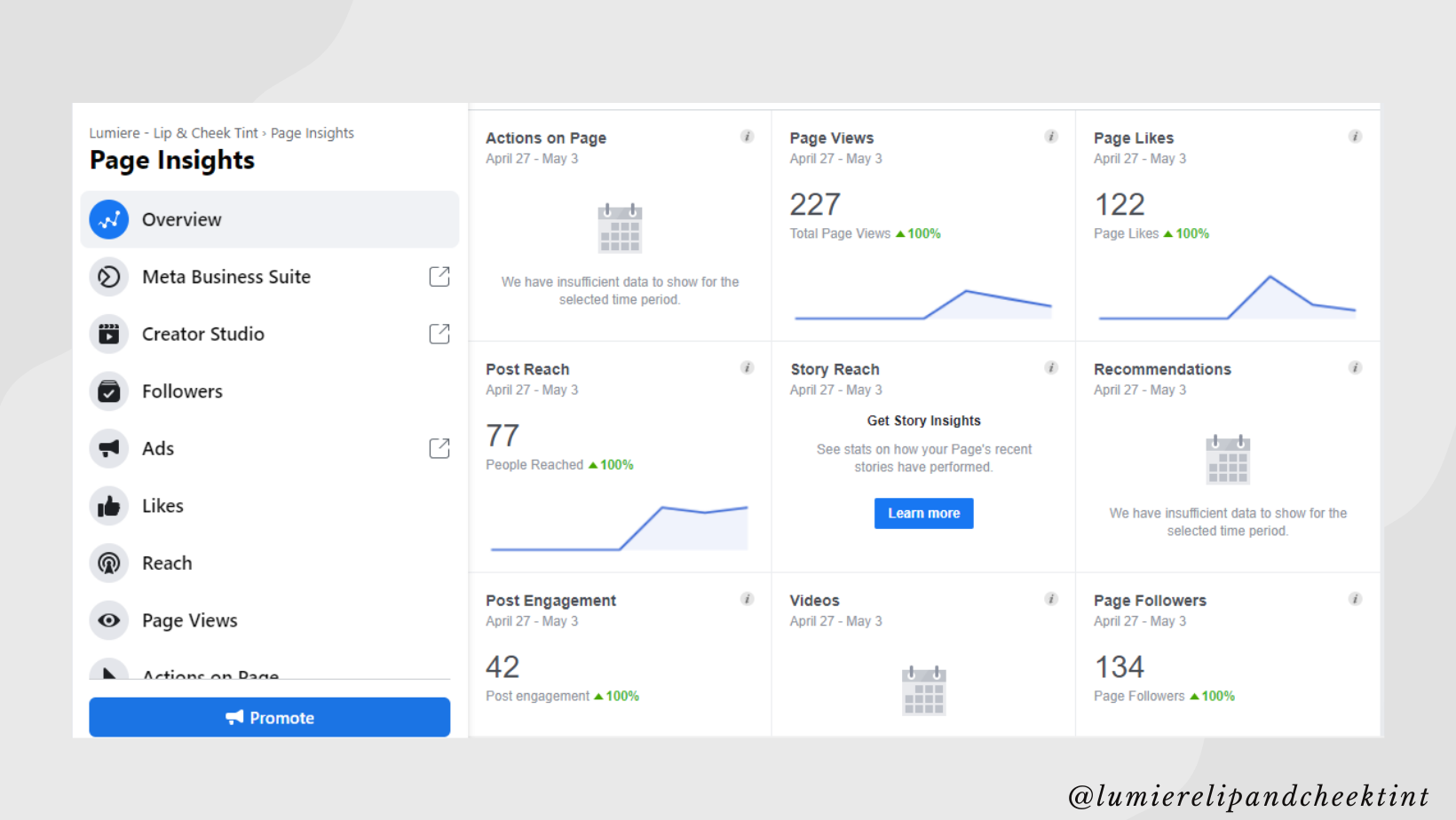Image resolution: width=1456 pixels, height=820 pixels.
Task: Click info icon on Actions on Page card
Action: coord(748,137)
